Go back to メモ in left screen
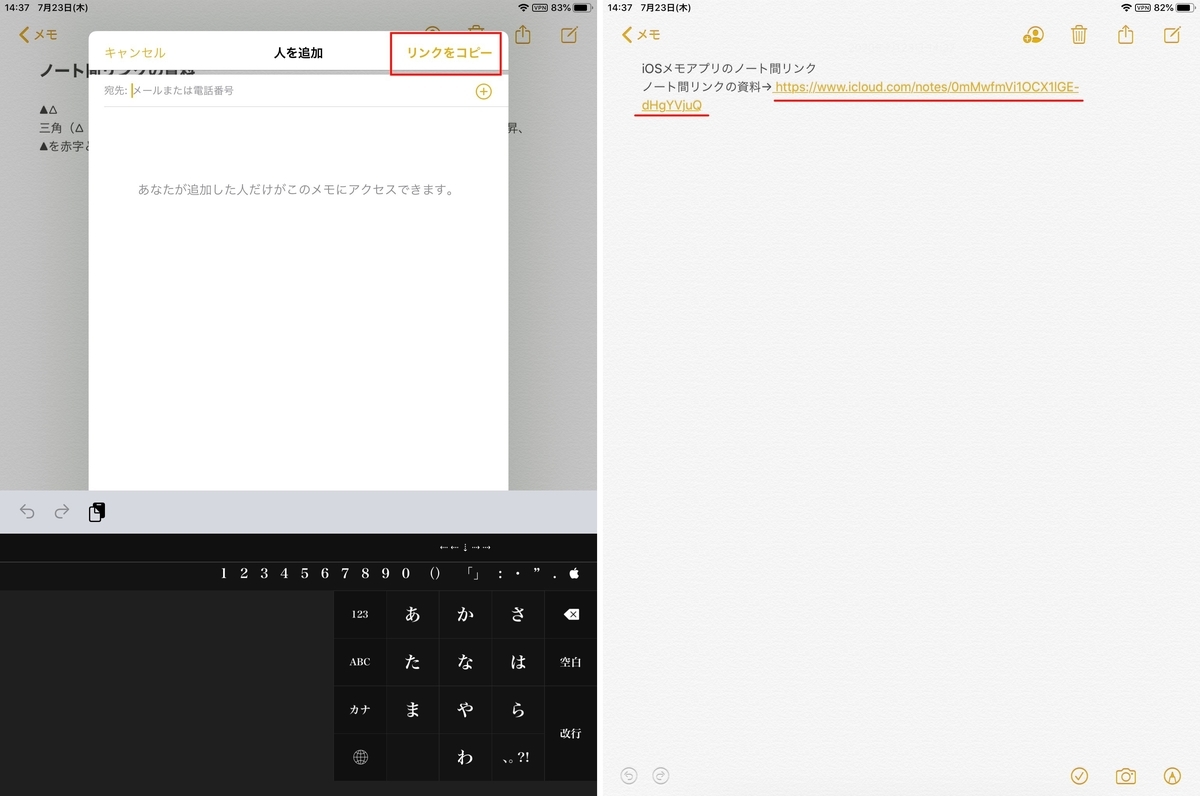This screenshot has width=1200, height=796. tap(39, 35)
